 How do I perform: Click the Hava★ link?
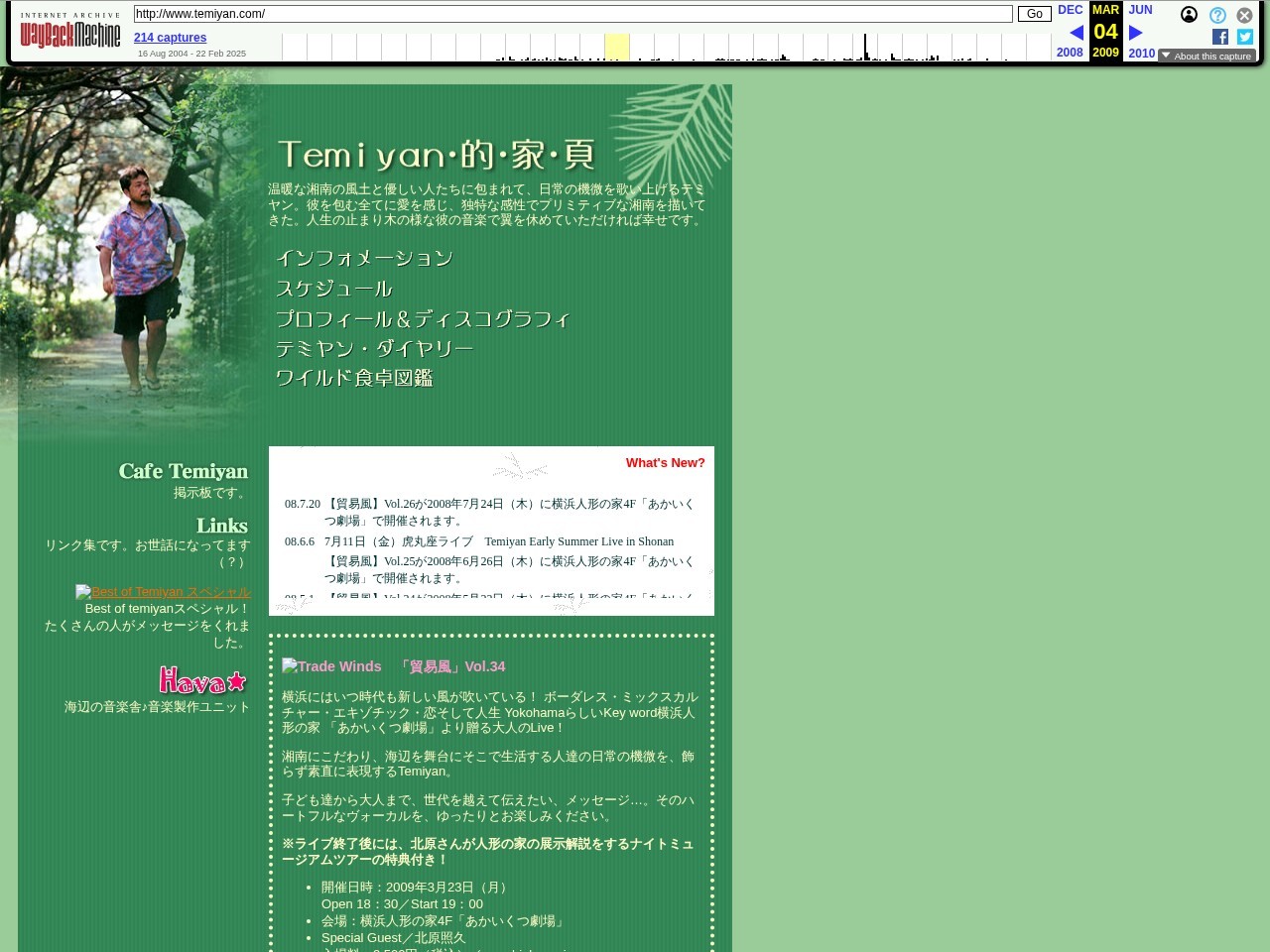(201, 681)
